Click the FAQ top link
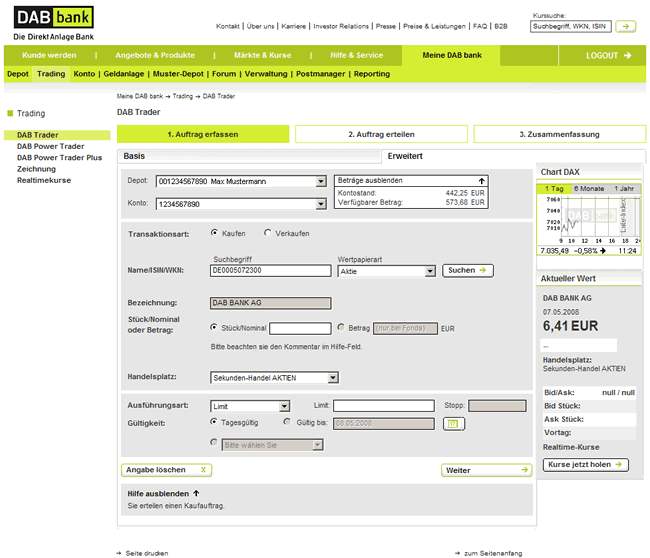This screenshot has height=558, width=650. pos(480,26)
